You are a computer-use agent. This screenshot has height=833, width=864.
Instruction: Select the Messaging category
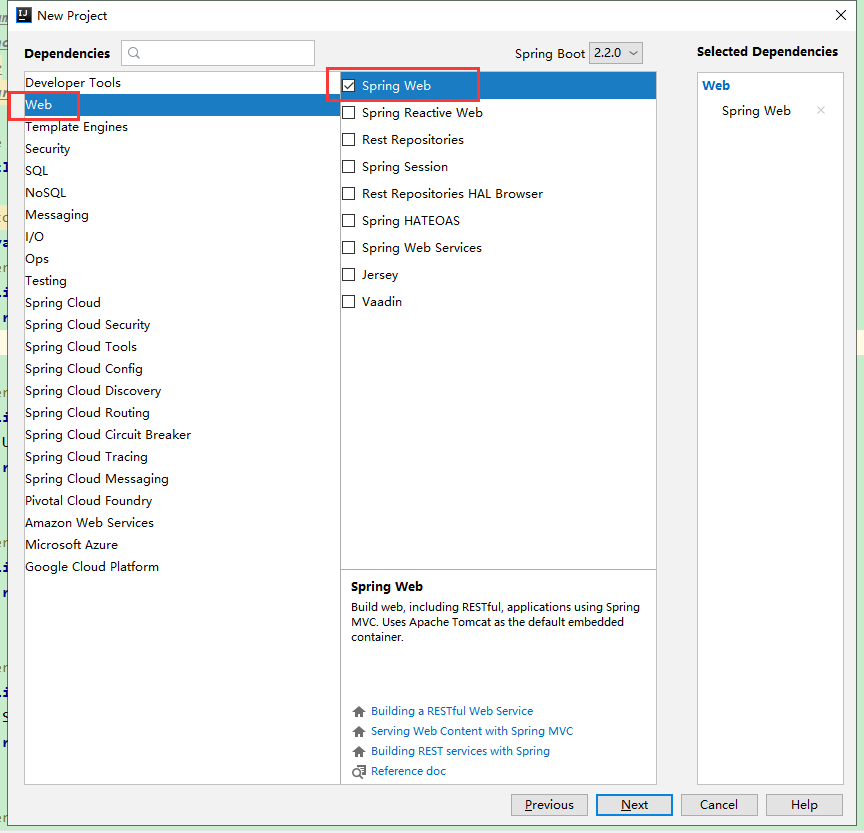(x=182, y=215)
